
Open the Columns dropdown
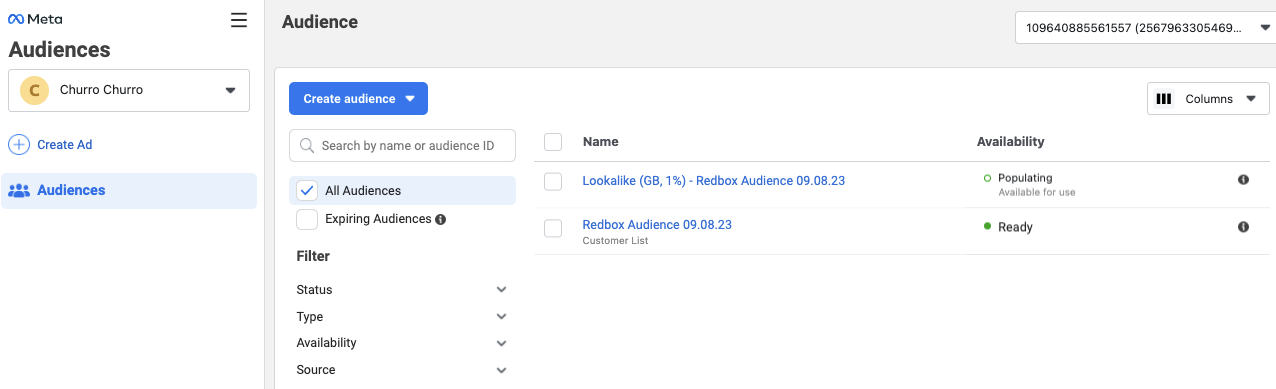pyautogui.click(x=1208, y=99)
